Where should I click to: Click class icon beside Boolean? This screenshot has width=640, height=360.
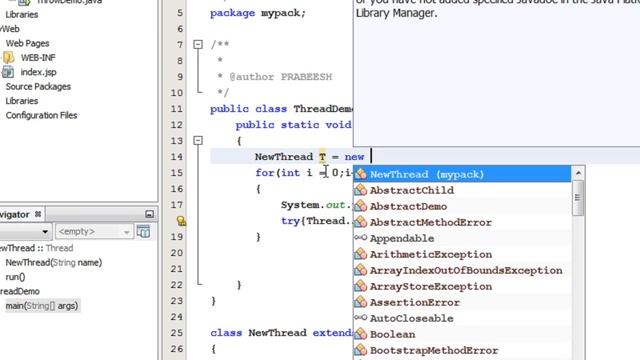[361, 334]
